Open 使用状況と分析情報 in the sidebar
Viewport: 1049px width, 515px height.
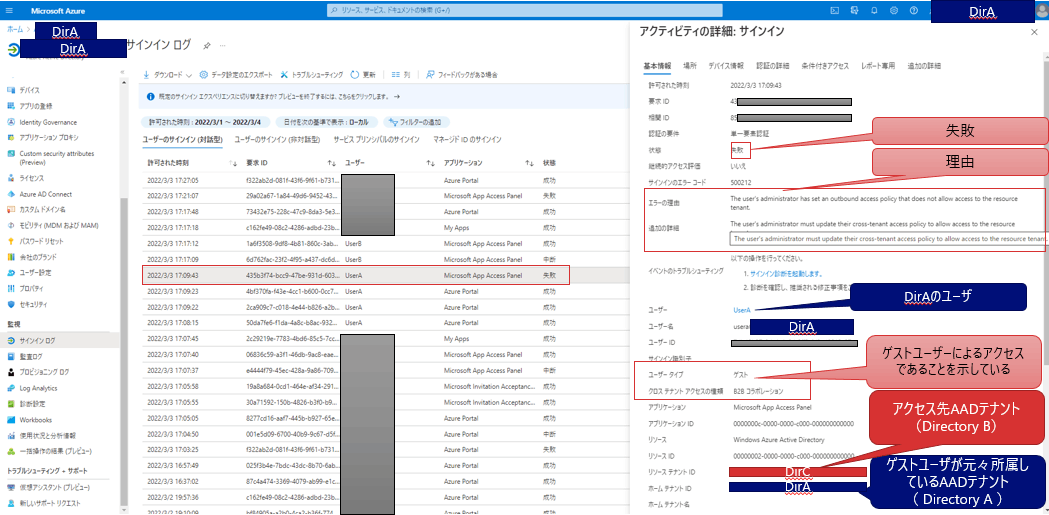[x=47, y=435]
